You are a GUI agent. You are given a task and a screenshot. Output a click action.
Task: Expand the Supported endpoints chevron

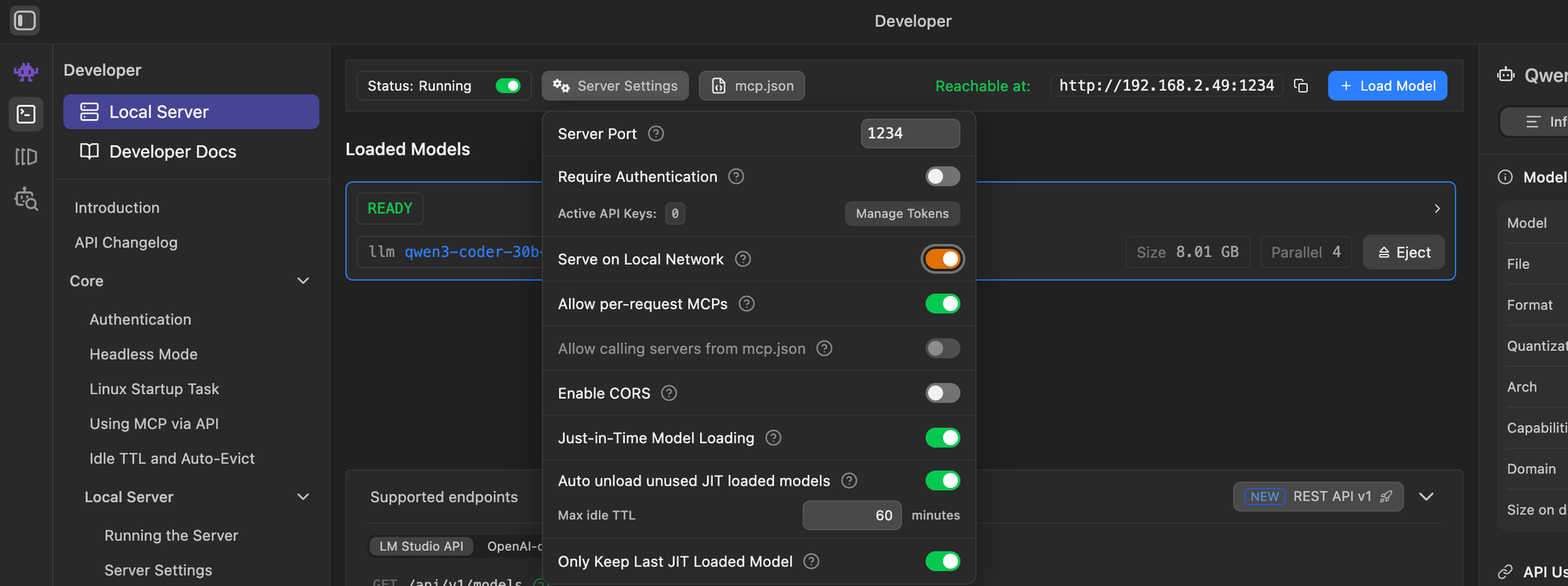(1426, 497)
